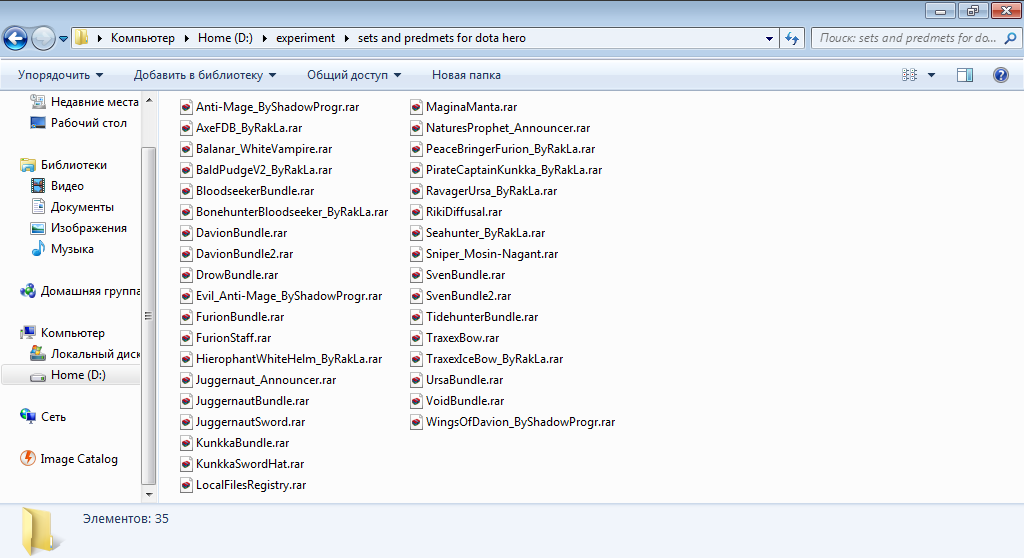Click navigation pane scroll down arrow
The image size is (1024, 558).
point(149,495)
